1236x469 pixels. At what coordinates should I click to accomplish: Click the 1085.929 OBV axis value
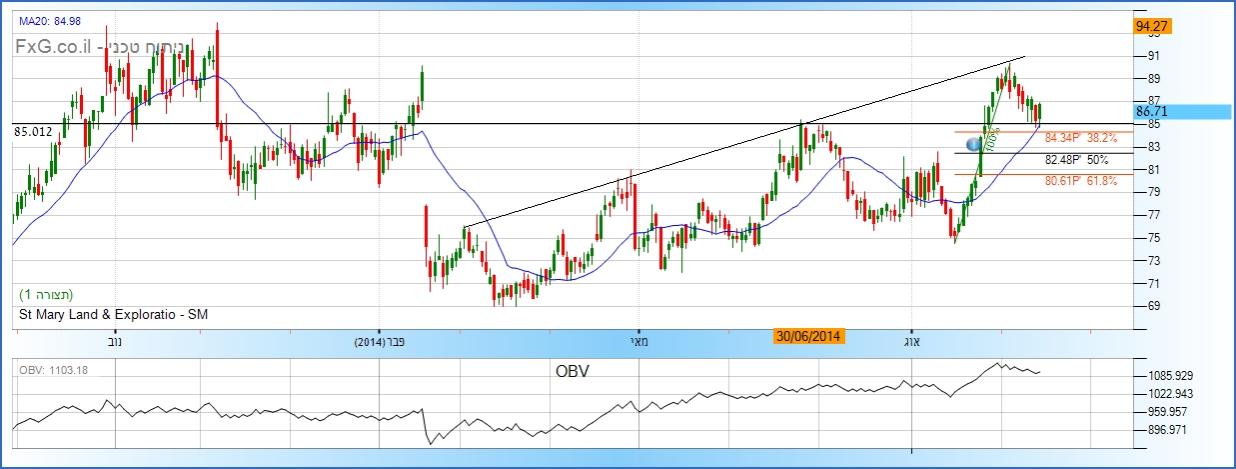(x=1171, y=375)
